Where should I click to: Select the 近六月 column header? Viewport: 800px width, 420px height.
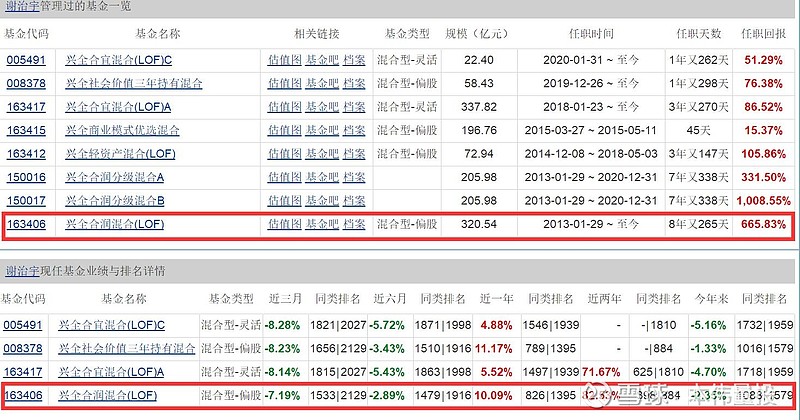390,299
